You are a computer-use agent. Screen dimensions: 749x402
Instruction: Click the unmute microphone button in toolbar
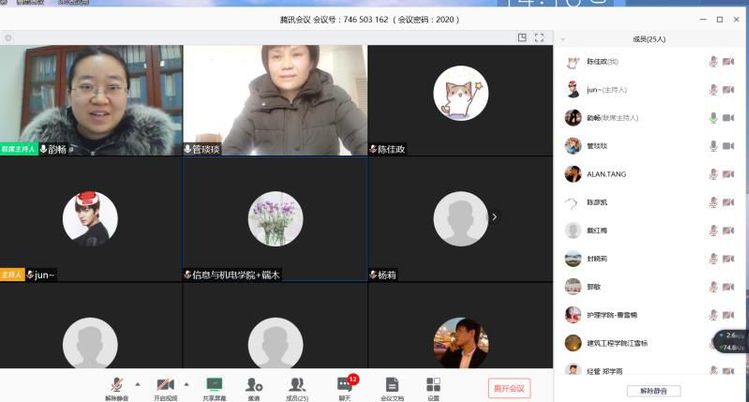[x=116, y=385]
